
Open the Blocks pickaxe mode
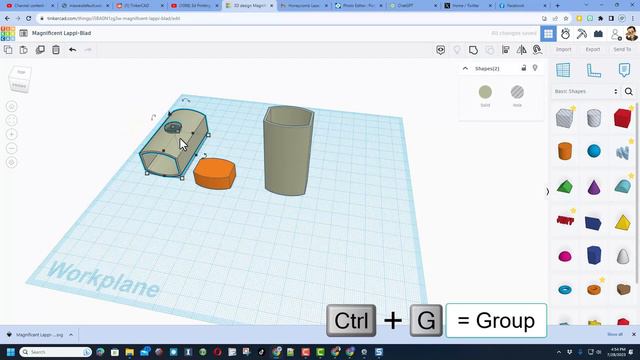point(582,34)
